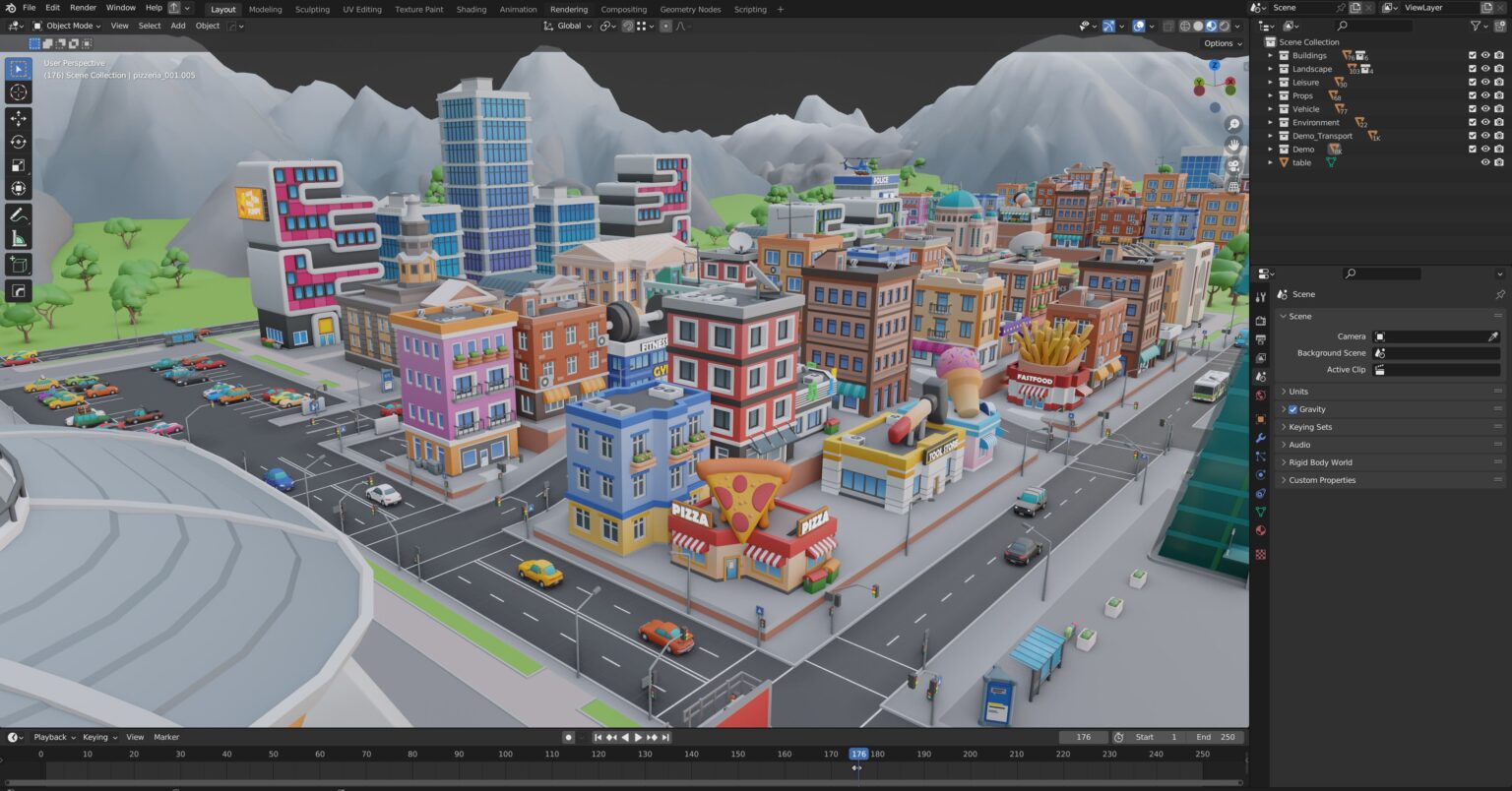
Task: Uncheck the Props collection checkbox
Action: point(1472,95)
